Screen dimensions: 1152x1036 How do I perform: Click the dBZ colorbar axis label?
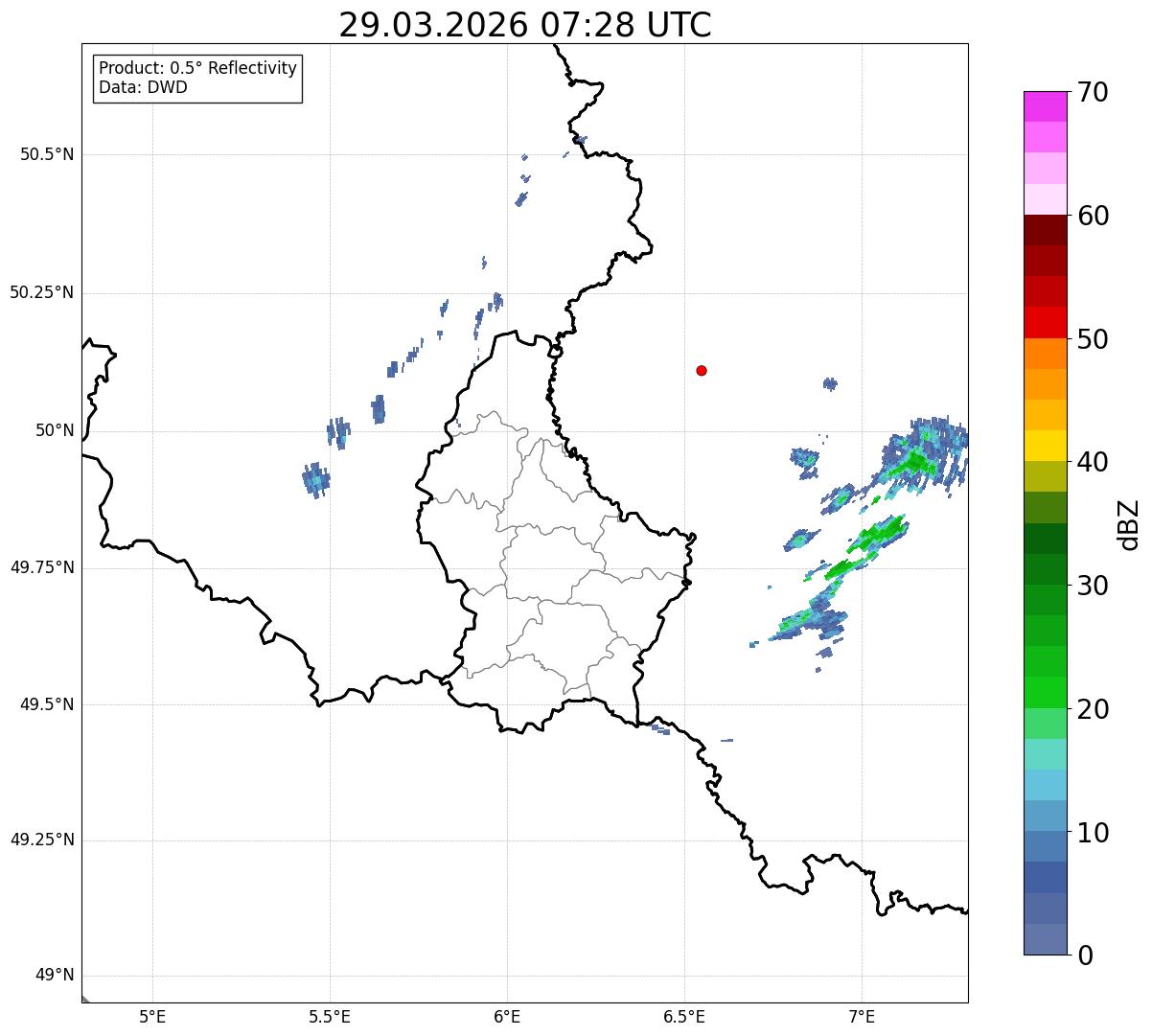[x=1130, y=523]
